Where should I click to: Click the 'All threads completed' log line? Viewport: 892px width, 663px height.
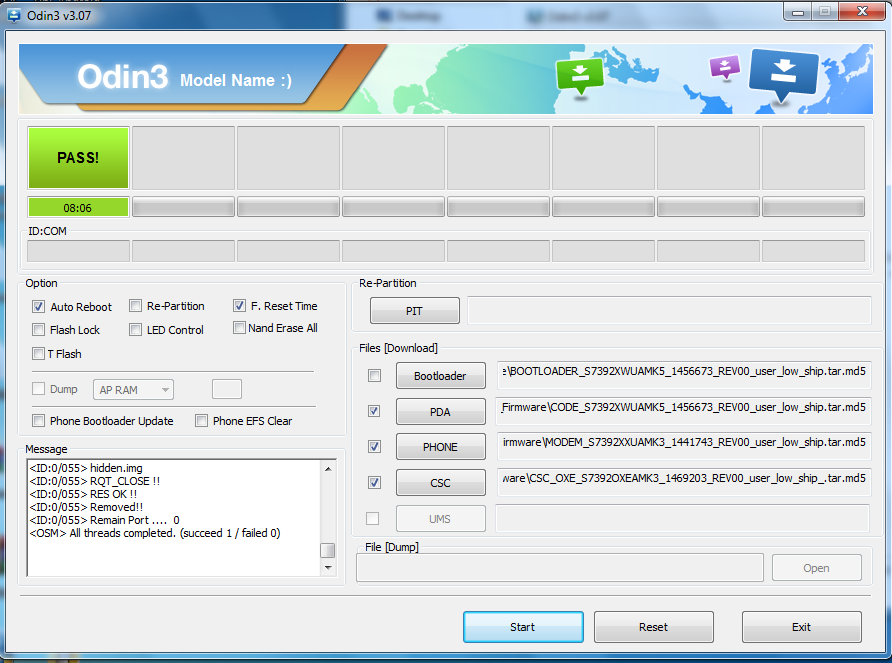[155, 533]
